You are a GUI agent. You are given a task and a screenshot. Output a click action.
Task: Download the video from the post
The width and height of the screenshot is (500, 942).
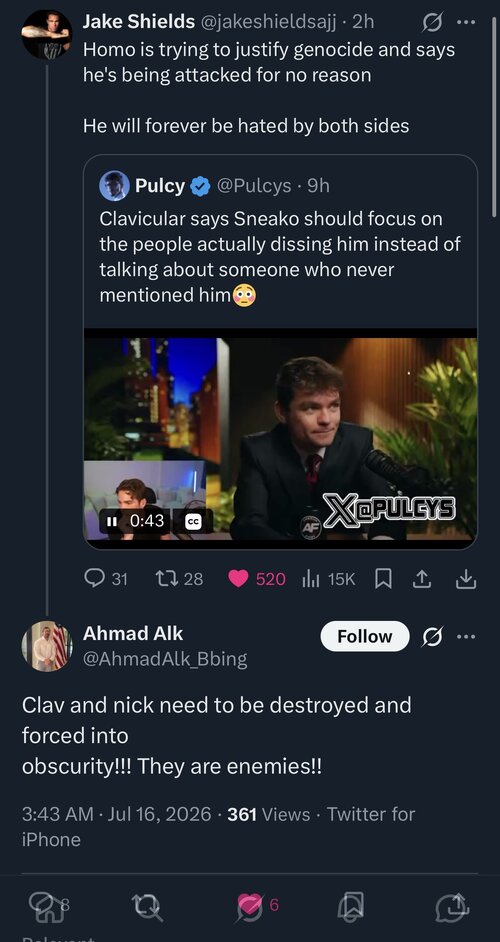point(466,579)
